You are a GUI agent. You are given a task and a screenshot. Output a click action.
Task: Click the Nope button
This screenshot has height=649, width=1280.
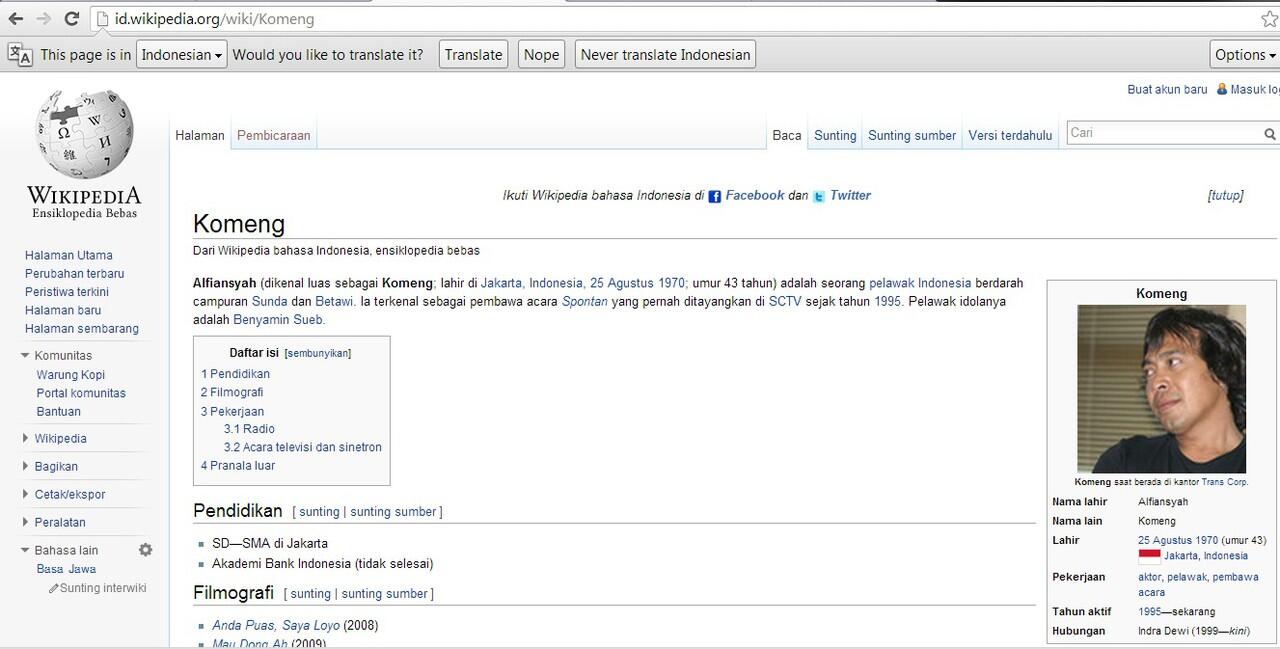pyautogui.click(x=541, y=54)
